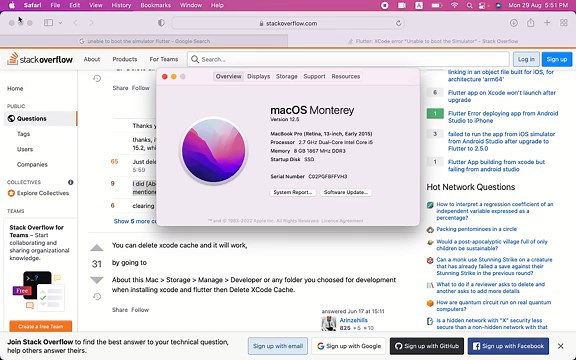
Task: Click System Report button
Action: click(x=292, y=192)
